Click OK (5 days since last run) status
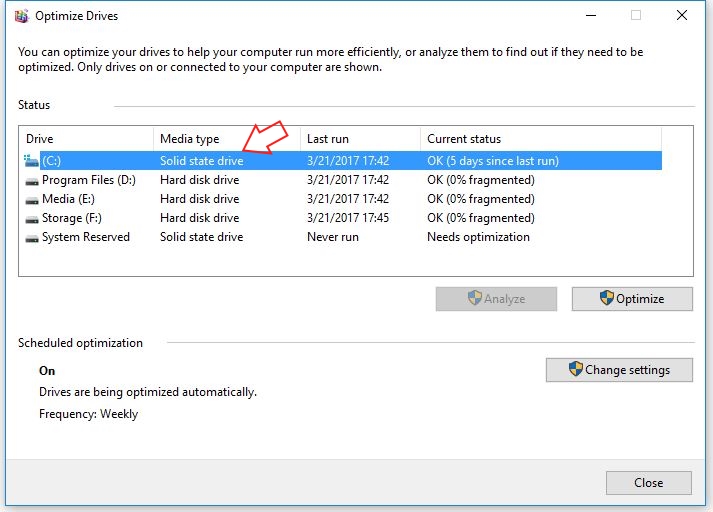This screenshot has width=713, height=512. click(493, 161)
